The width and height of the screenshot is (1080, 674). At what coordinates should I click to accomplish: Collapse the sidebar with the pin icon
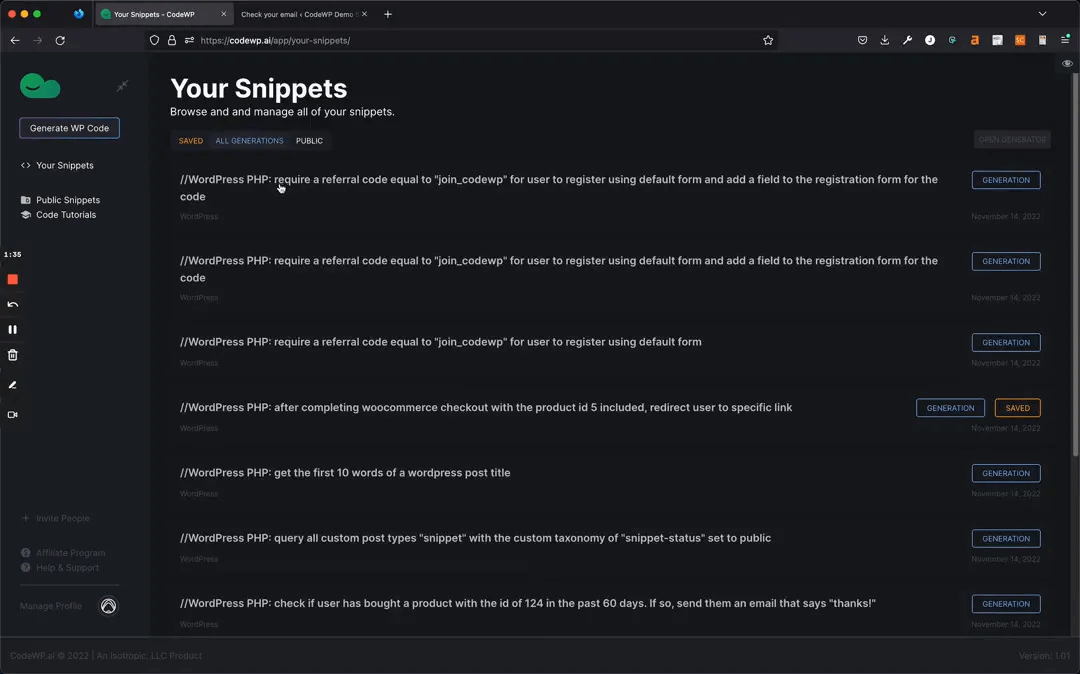tap(122, 86)
